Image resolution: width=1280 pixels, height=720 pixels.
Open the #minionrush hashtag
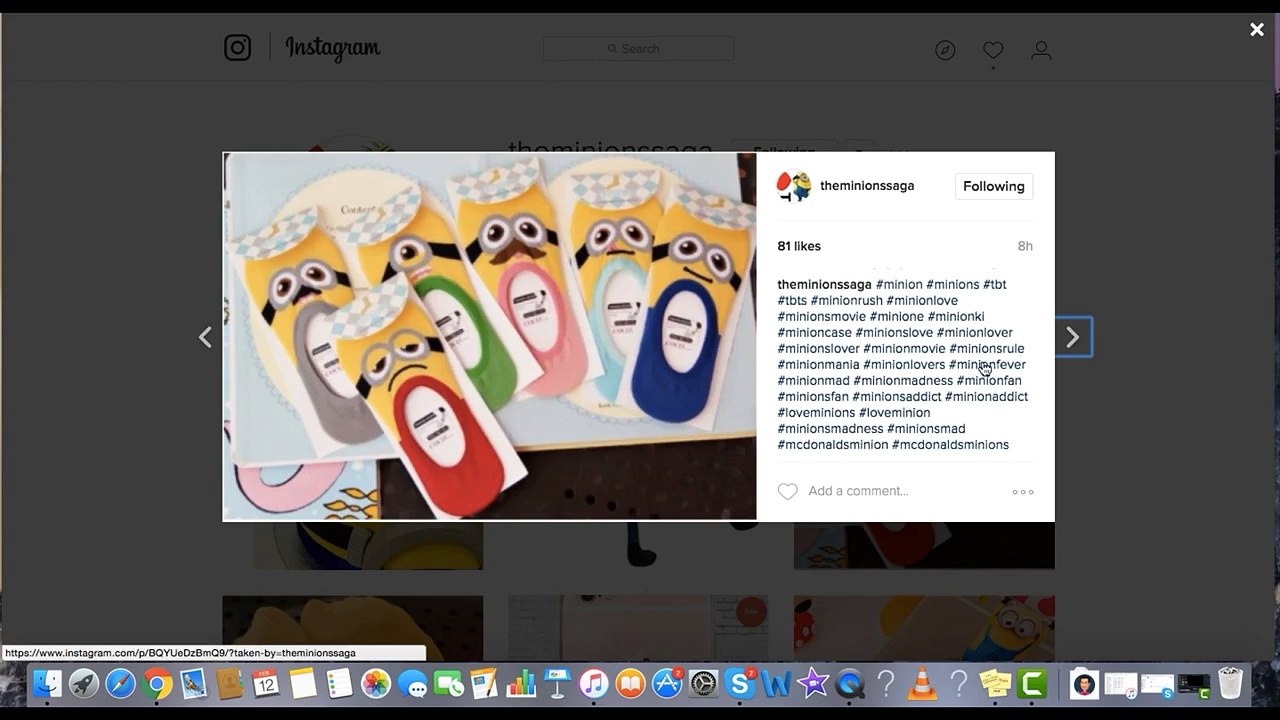click(x=847, y=300)
